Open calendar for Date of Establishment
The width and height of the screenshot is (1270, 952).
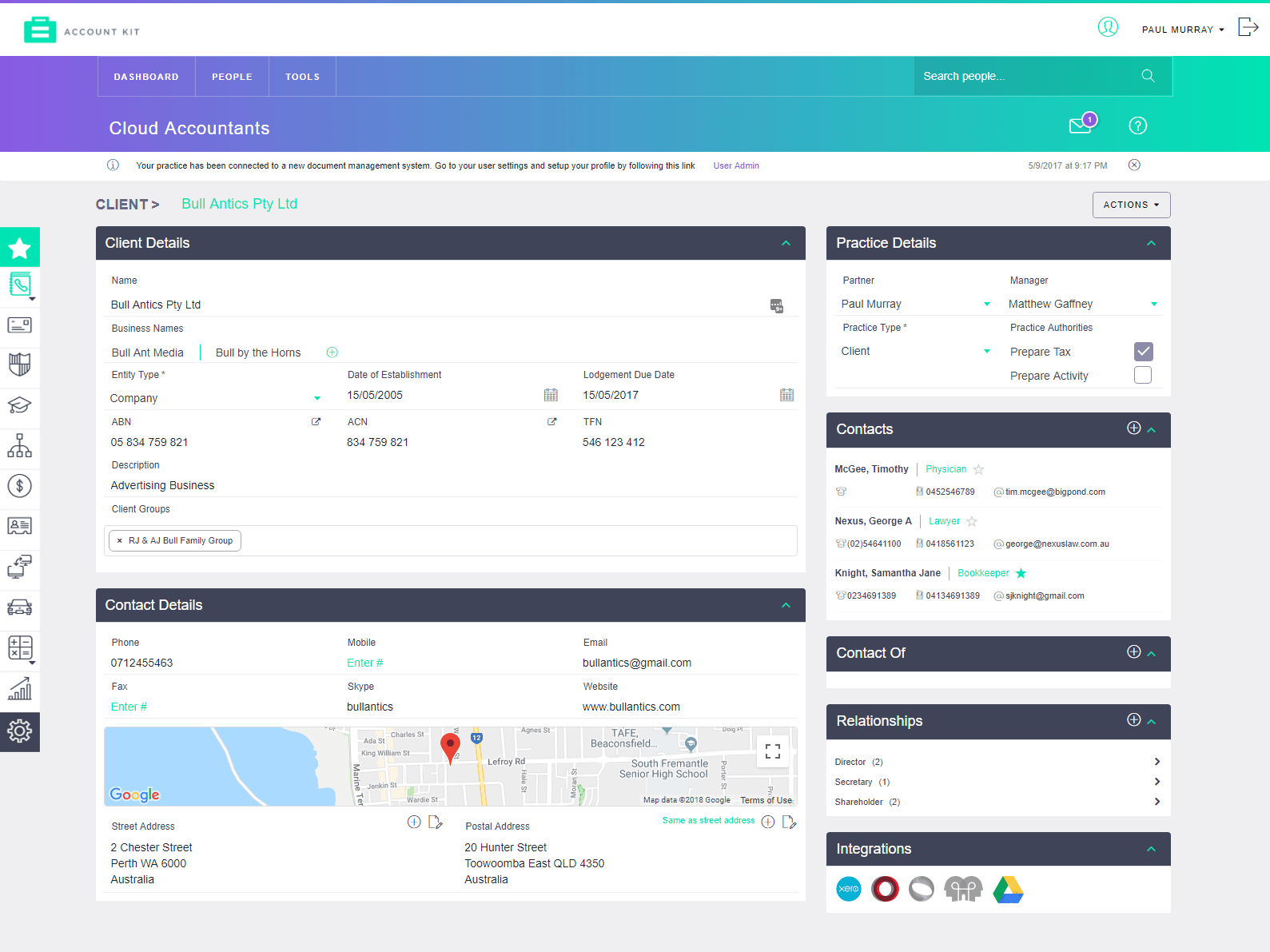coord(551,395)
